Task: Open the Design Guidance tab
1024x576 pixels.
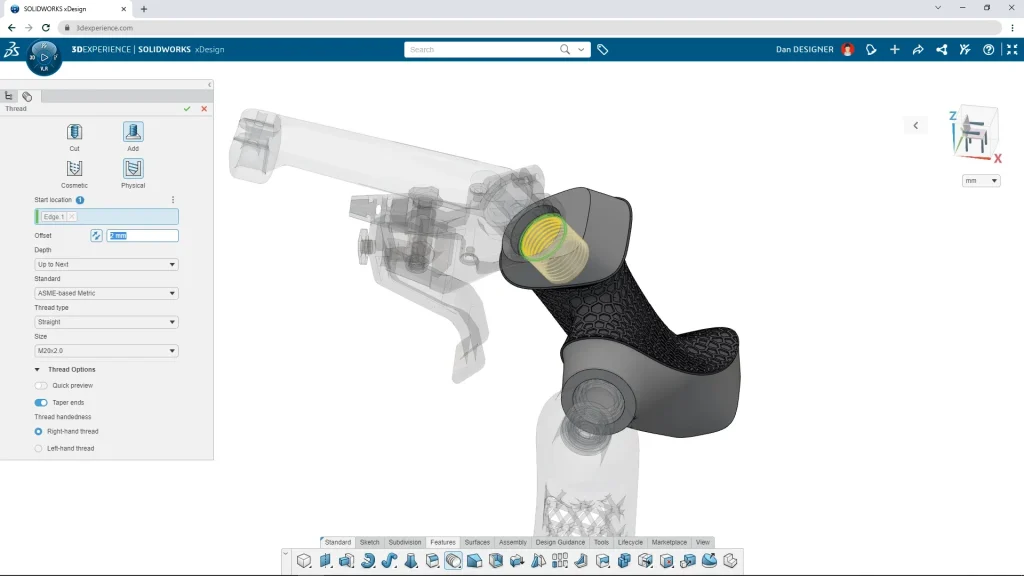Action: [x=561, y=542]
